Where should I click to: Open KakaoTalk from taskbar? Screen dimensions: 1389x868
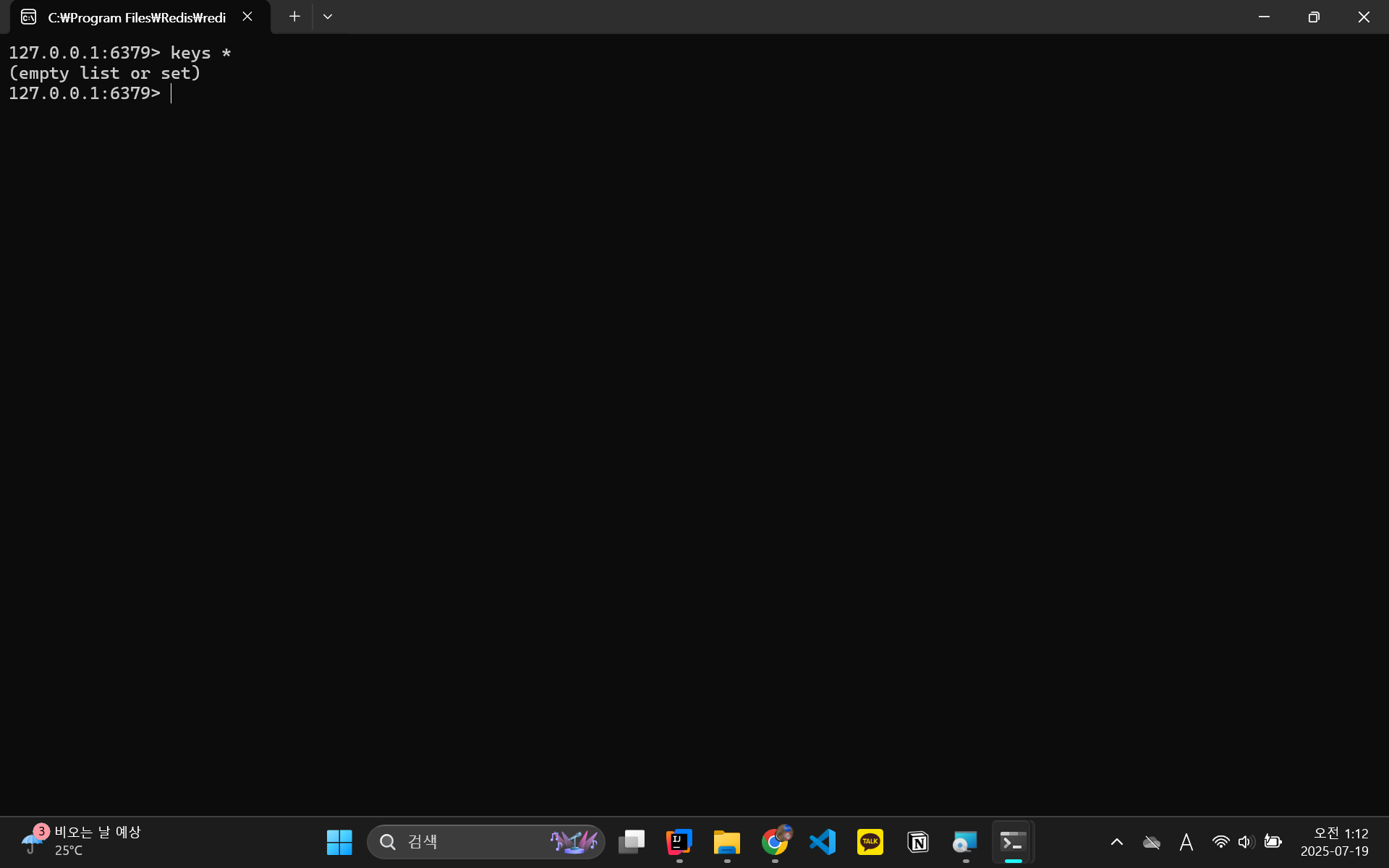click(x=870, y=842)
